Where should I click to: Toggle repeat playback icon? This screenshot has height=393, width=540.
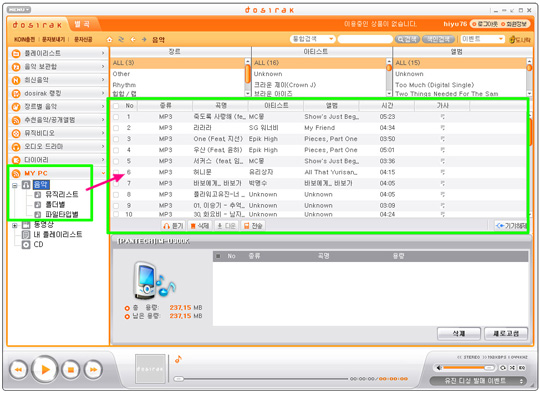tap(502, 368)
